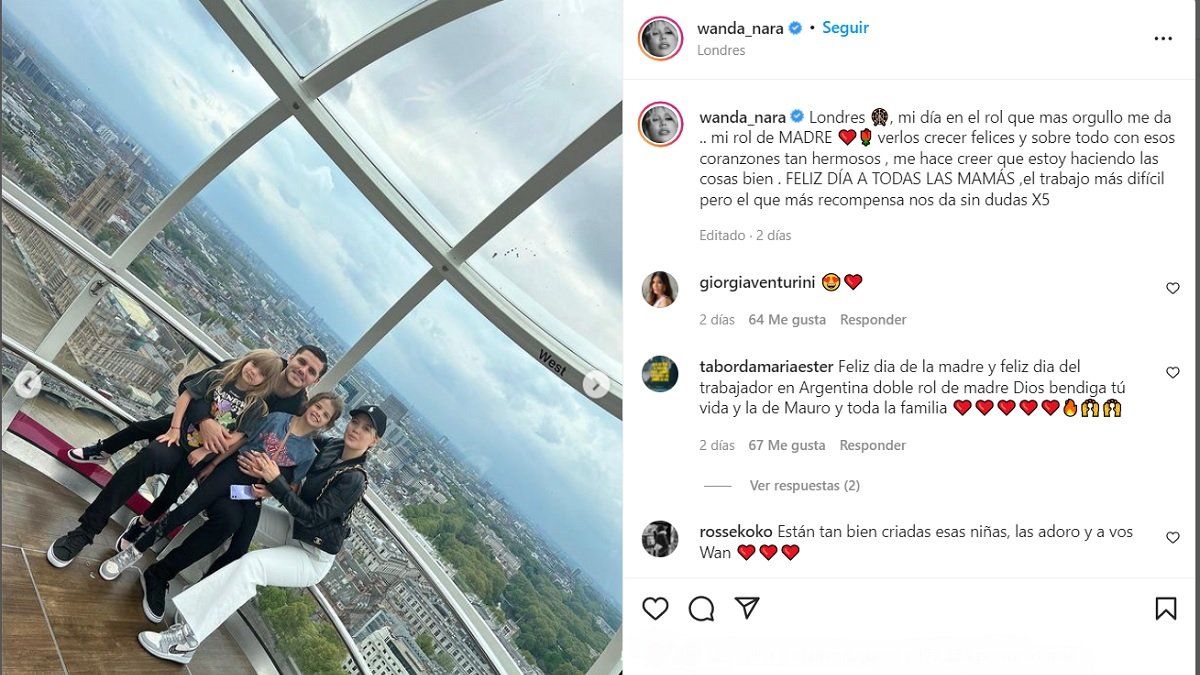Like tabordamariaester's comment heart
Image resolution: width=1200 pixels, height=675 pixels.
(1172, 372)
